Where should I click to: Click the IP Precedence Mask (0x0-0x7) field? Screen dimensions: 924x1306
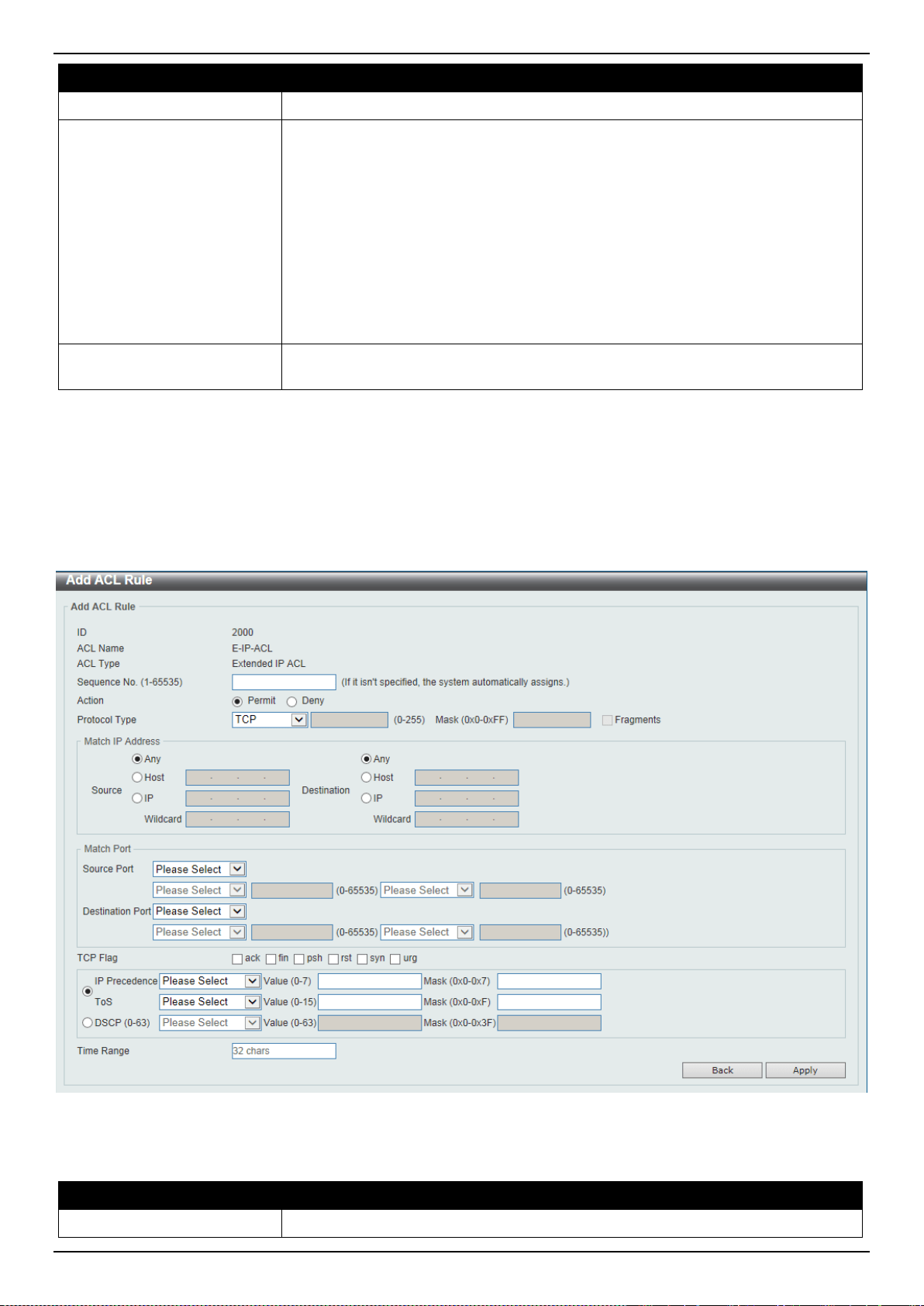tap(549, 981)
